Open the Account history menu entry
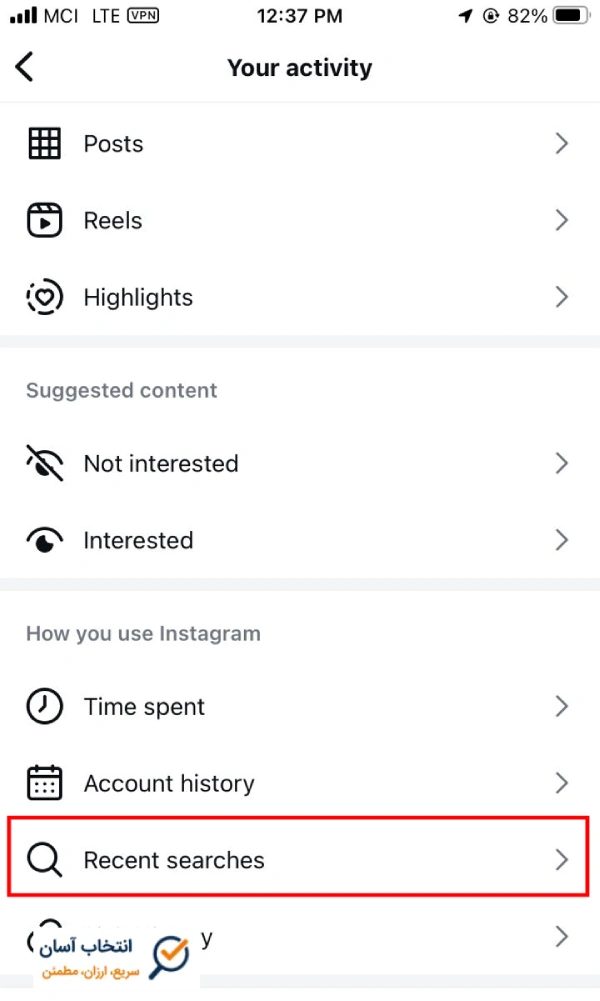 click(x=300, y=783)
